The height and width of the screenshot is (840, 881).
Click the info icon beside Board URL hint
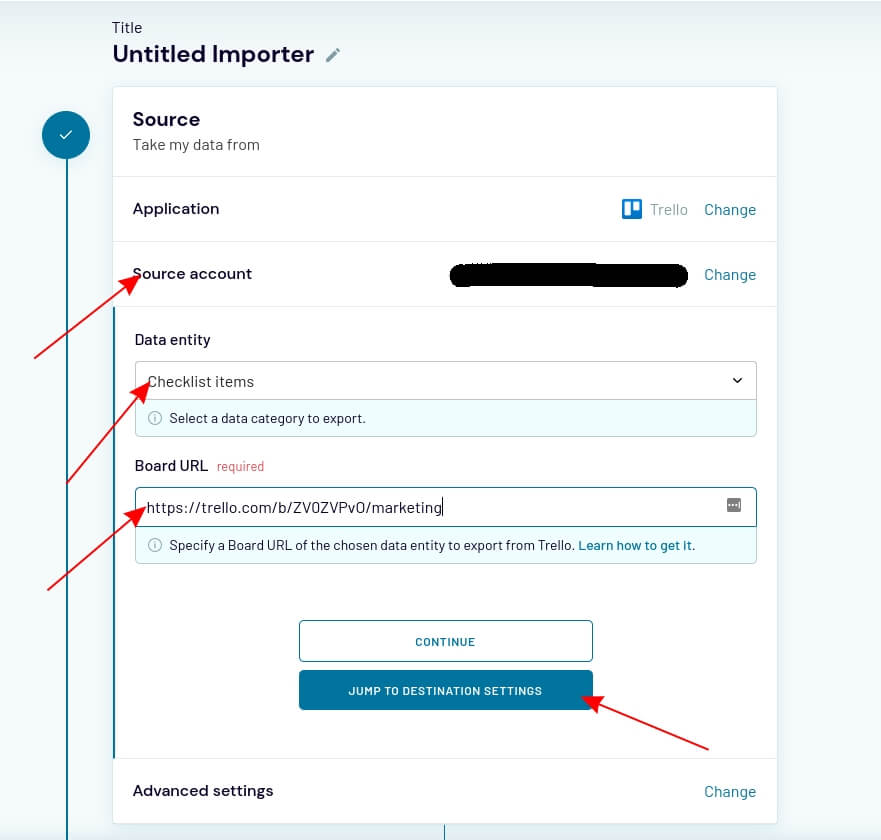coord(155,546)
